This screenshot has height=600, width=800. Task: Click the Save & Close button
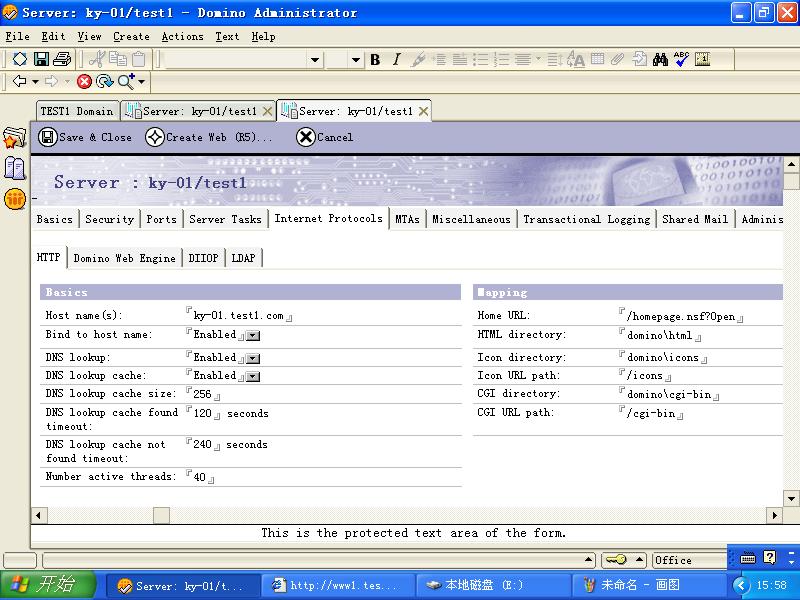[x=85, y=137]
